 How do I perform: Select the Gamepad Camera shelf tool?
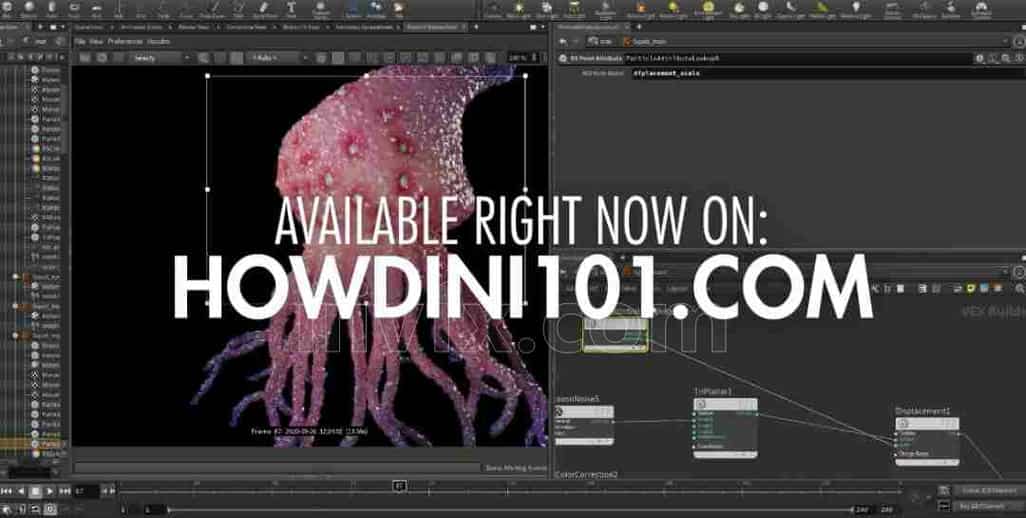pos(980,9)
